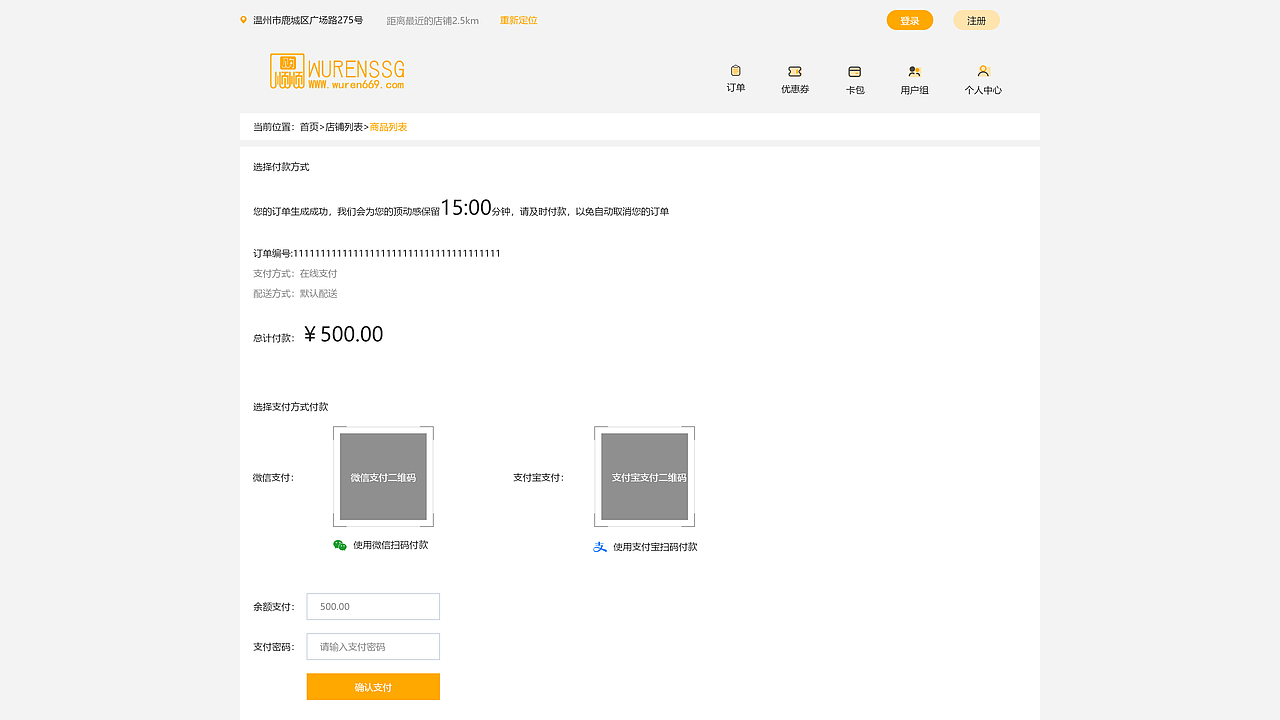Click the Alipay payment QR code
The height and width of the screenshot is (720, 1280).
644,477
